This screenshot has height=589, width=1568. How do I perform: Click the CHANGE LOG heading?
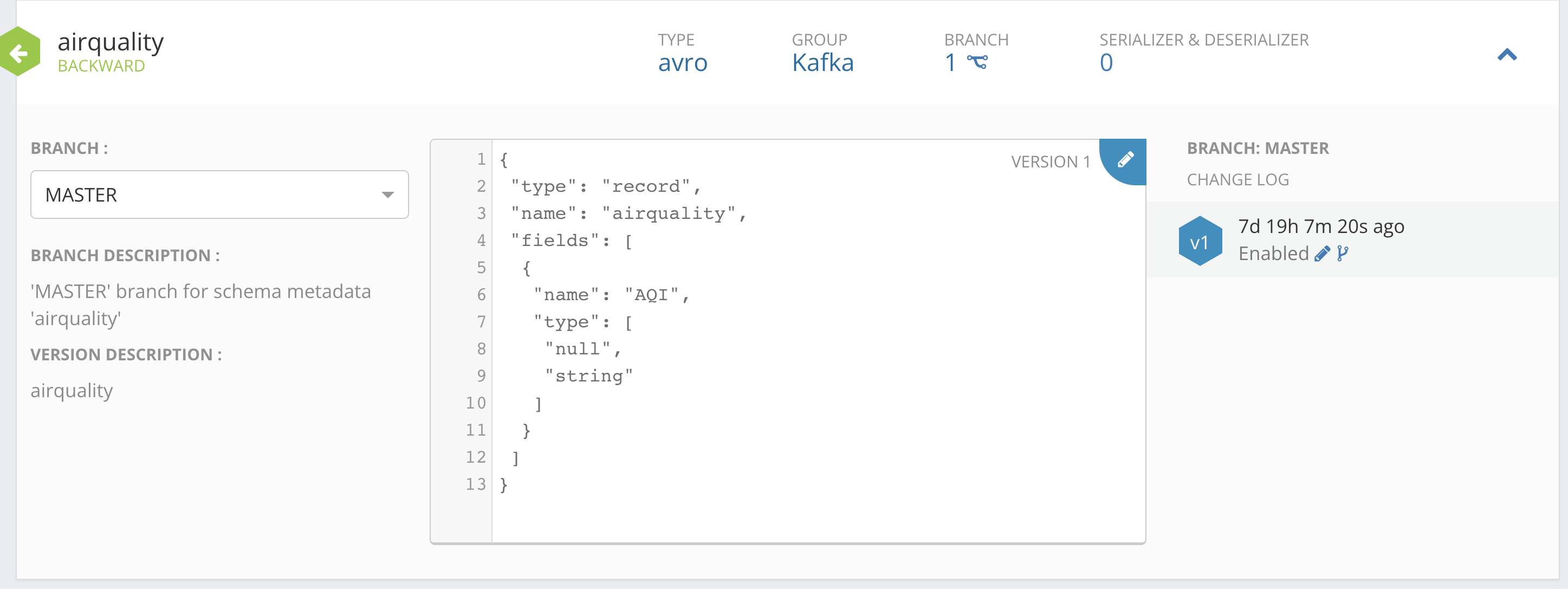point(1237,179)
